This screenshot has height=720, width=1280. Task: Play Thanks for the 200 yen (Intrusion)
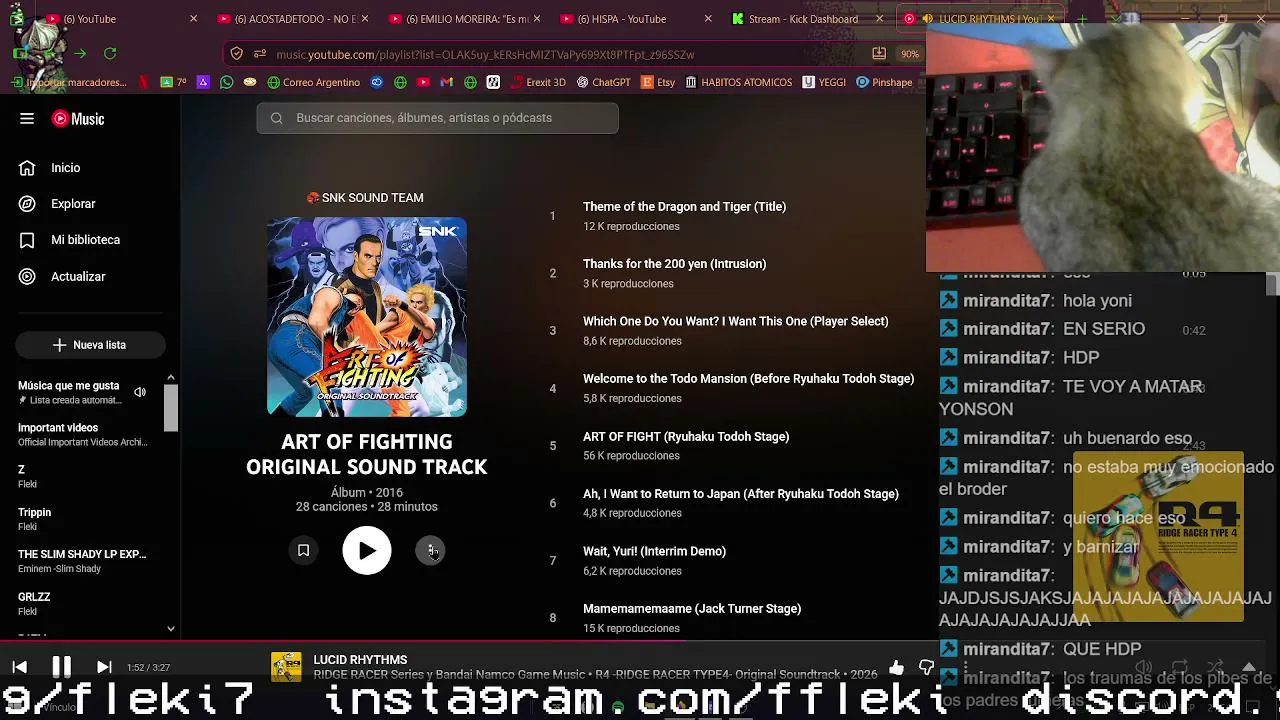coord(674,264)
